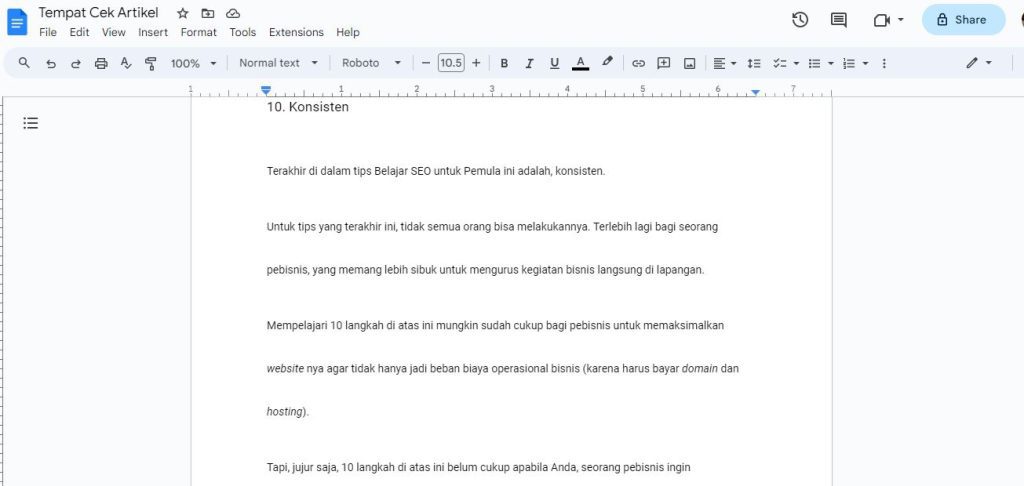
Task: Open the File menu
Action: coord(48,32)
